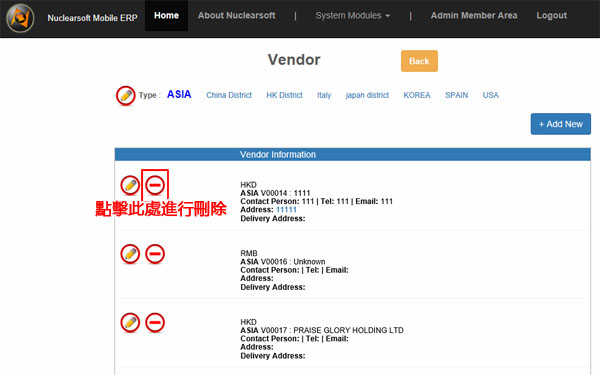Select the USA vendor type
The width and height of the screenshot is (600, 375).
[491, 95]
